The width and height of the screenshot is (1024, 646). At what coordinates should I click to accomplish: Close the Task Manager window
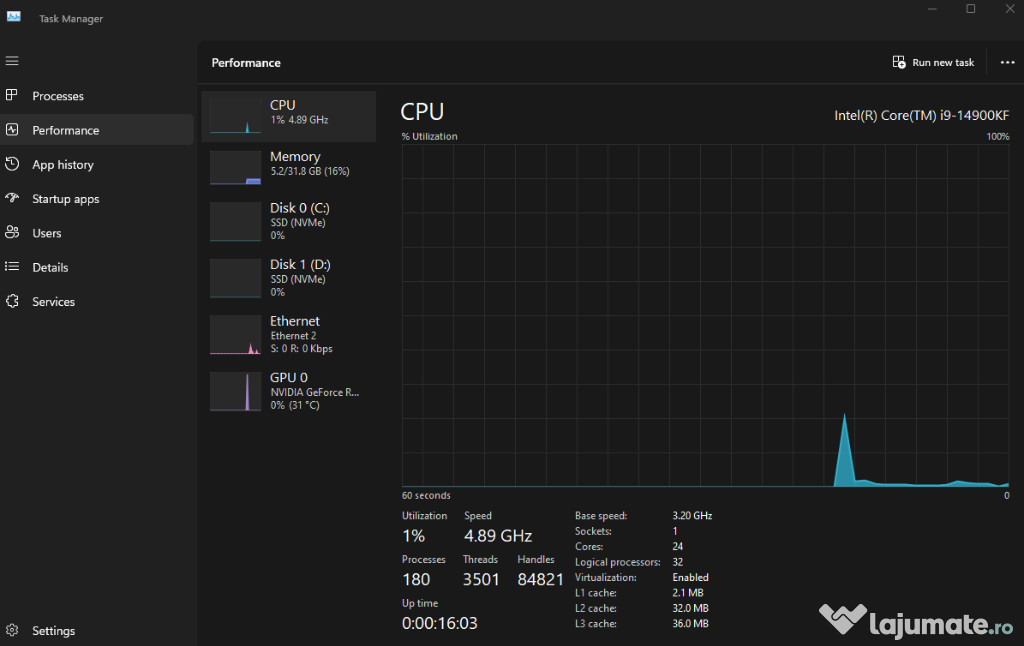click(1009, 9)
